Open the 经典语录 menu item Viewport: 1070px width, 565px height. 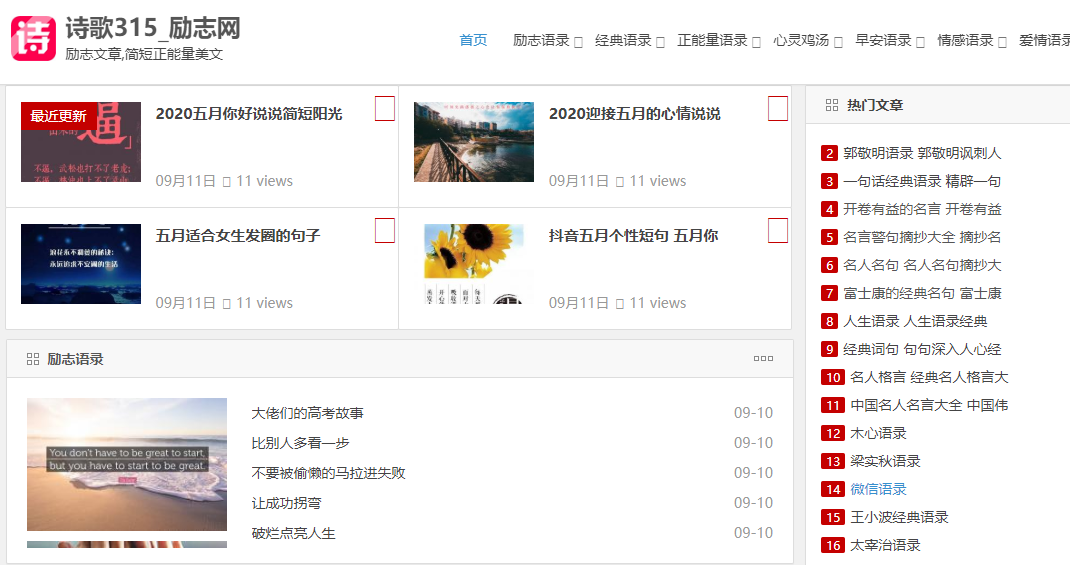(x=623, y=40)
